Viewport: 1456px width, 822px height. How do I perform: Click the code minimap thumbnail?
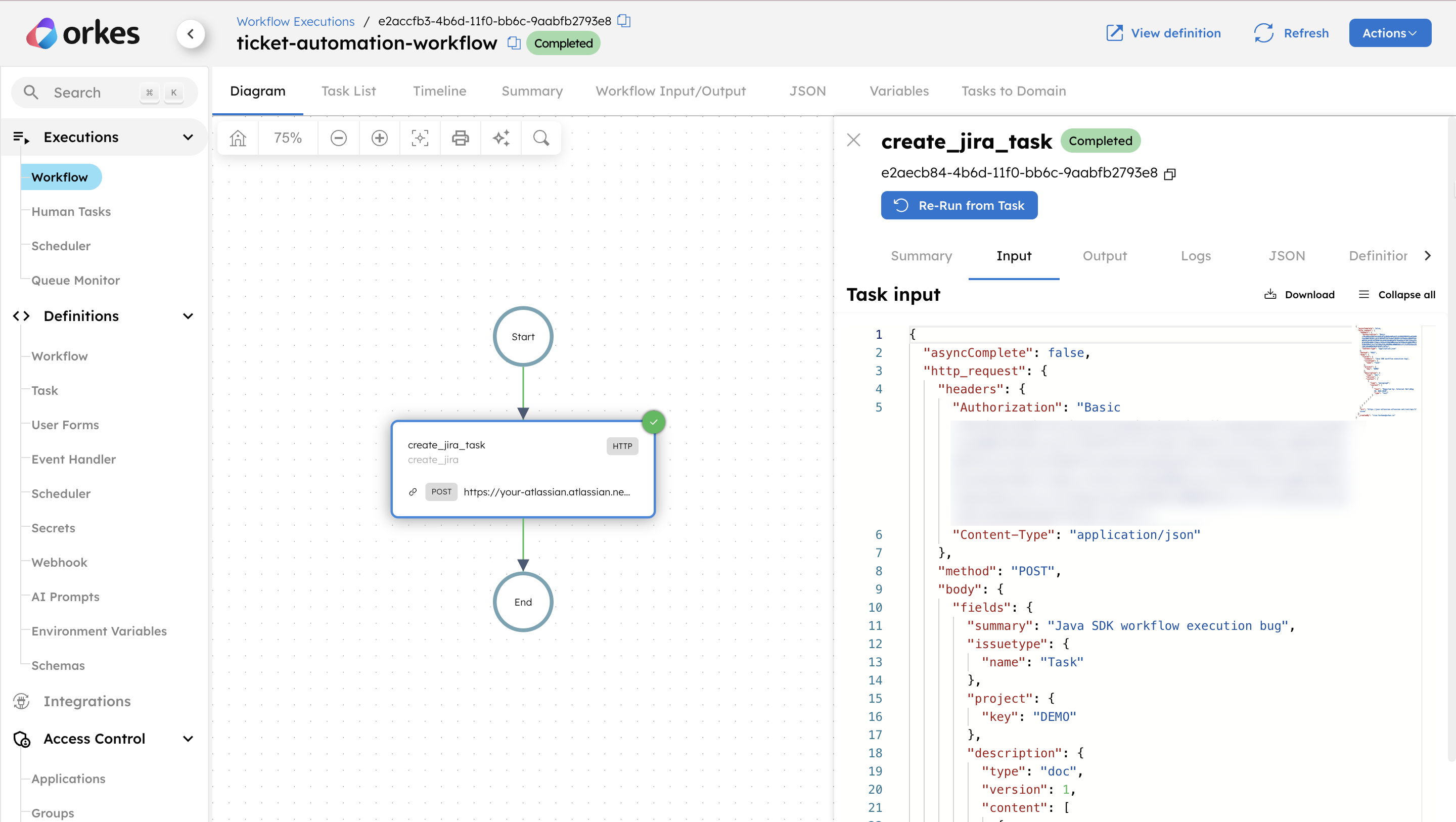click(1387, 372)
